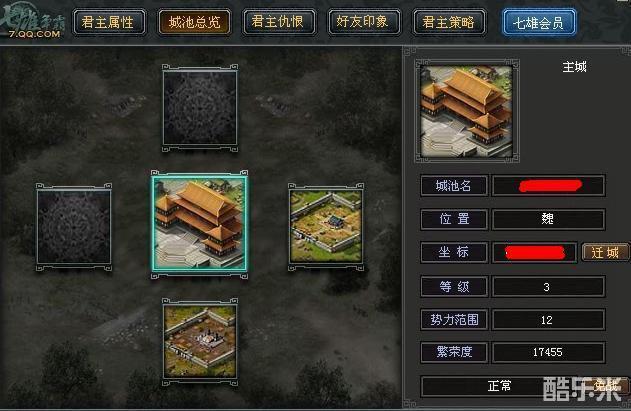This screenshot has width=631, height=411.
Task: Open the 君主策略 tab
Action: [x=449, y=22]
